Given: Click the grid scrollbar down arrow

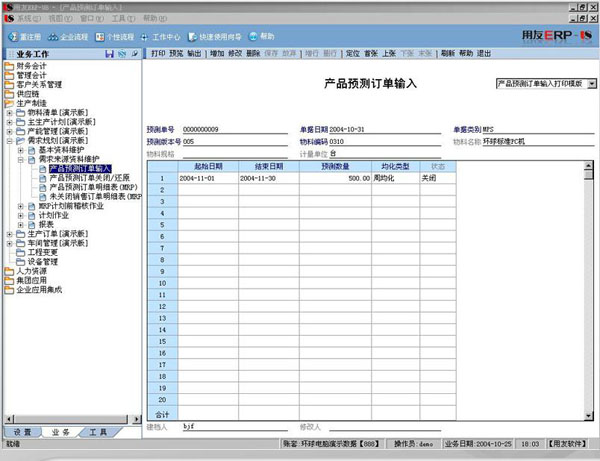Looking at the screenshot, I should pyautogui.click(x=589, y=416).
